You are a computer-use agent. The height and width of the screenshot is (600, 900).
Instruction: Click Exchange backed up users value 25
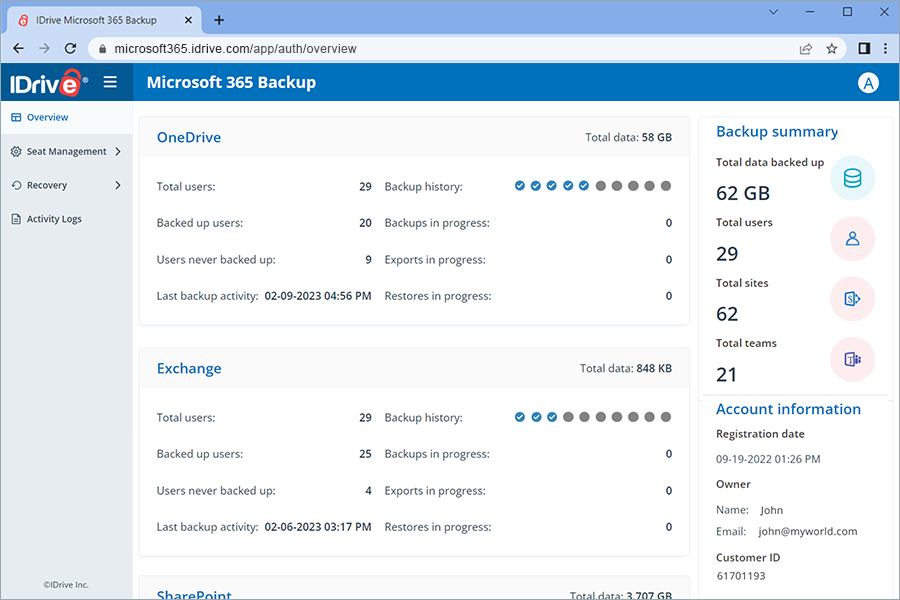click(x=365, y=454)
